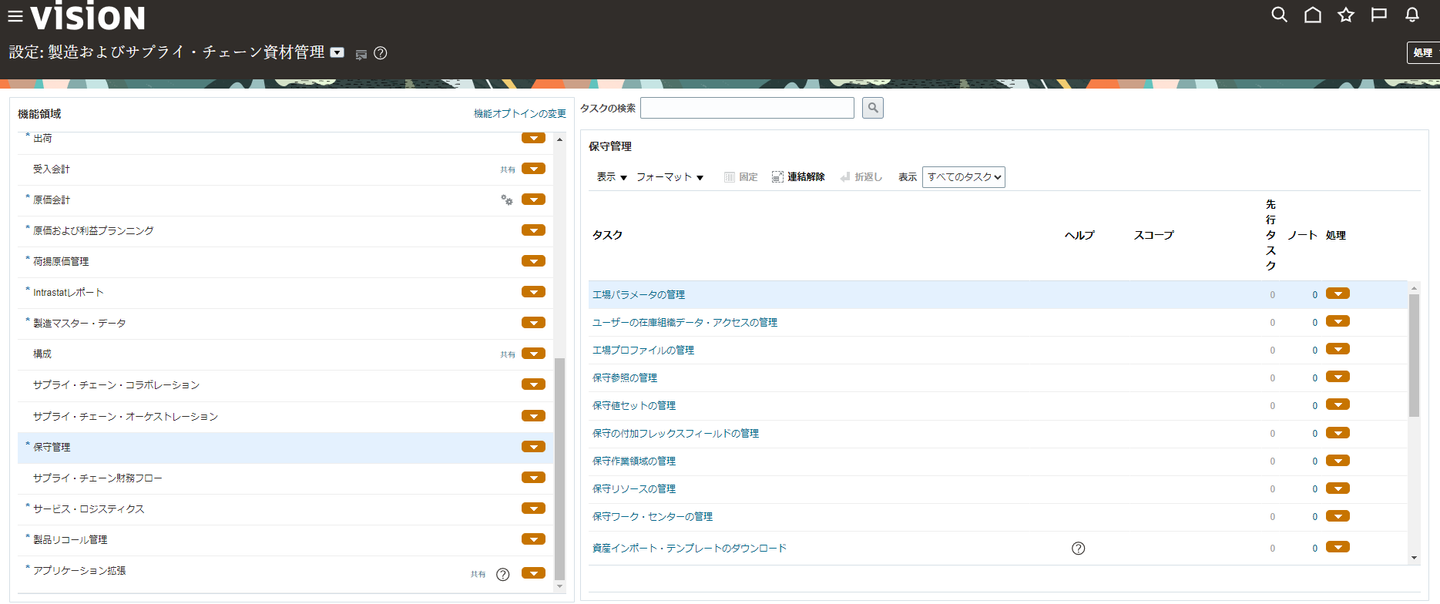Open the Watchlist flag icon
Screen dimensions: 1440x604
[x=1379, y=15]
